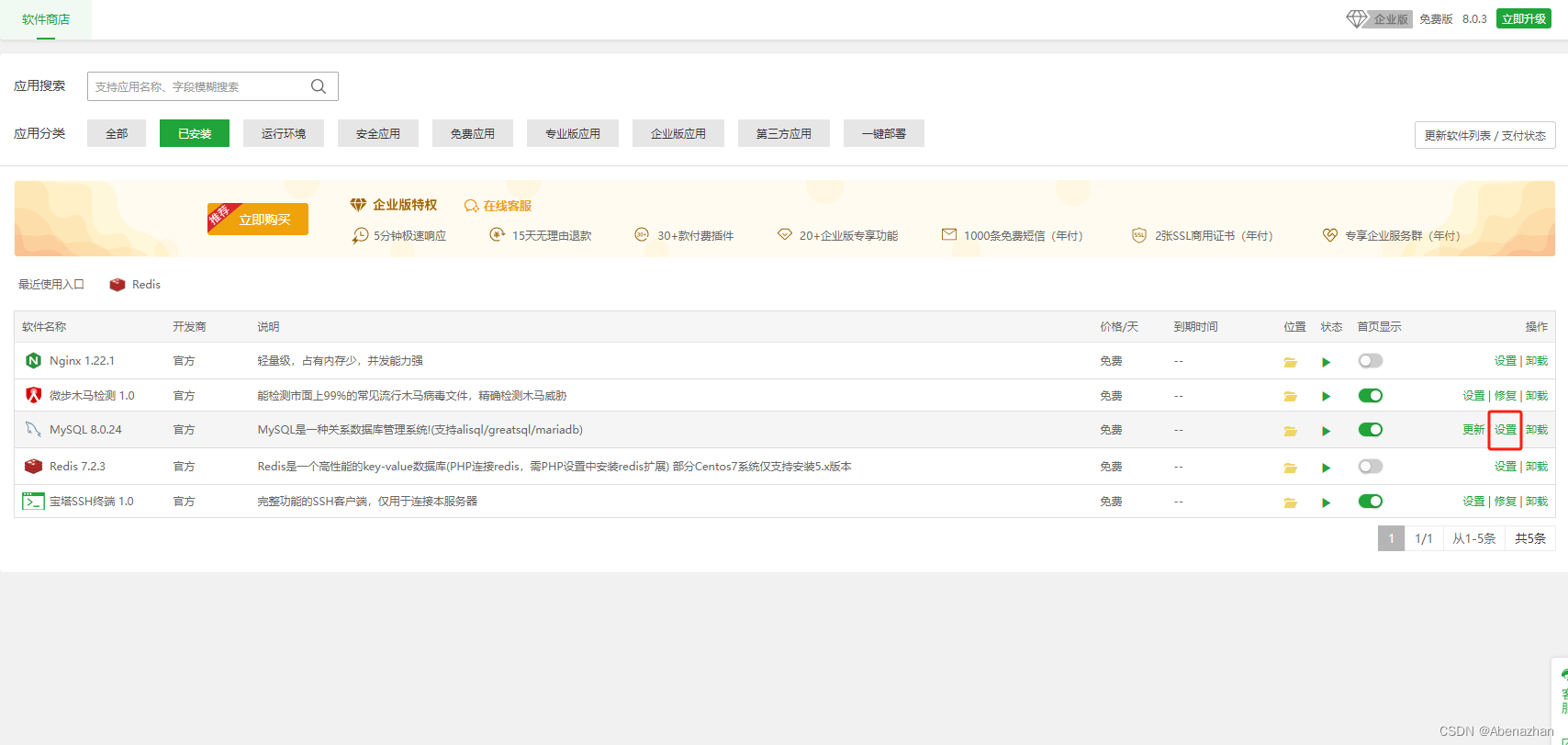This screenshot has height=745, width=1568.
Task: Open the 软件商店 tab
Action: tap(46, 19)
